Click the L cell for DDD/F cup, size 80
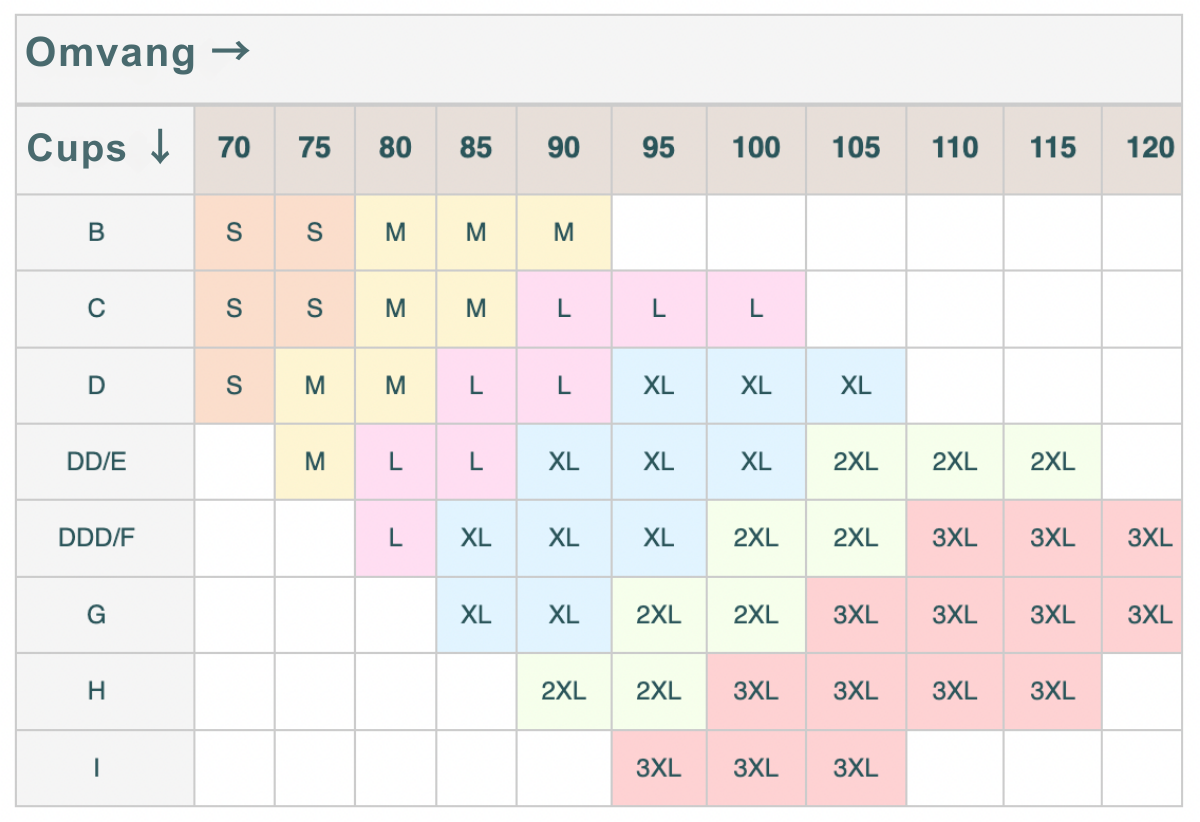1200x822 pixels. 395,538
